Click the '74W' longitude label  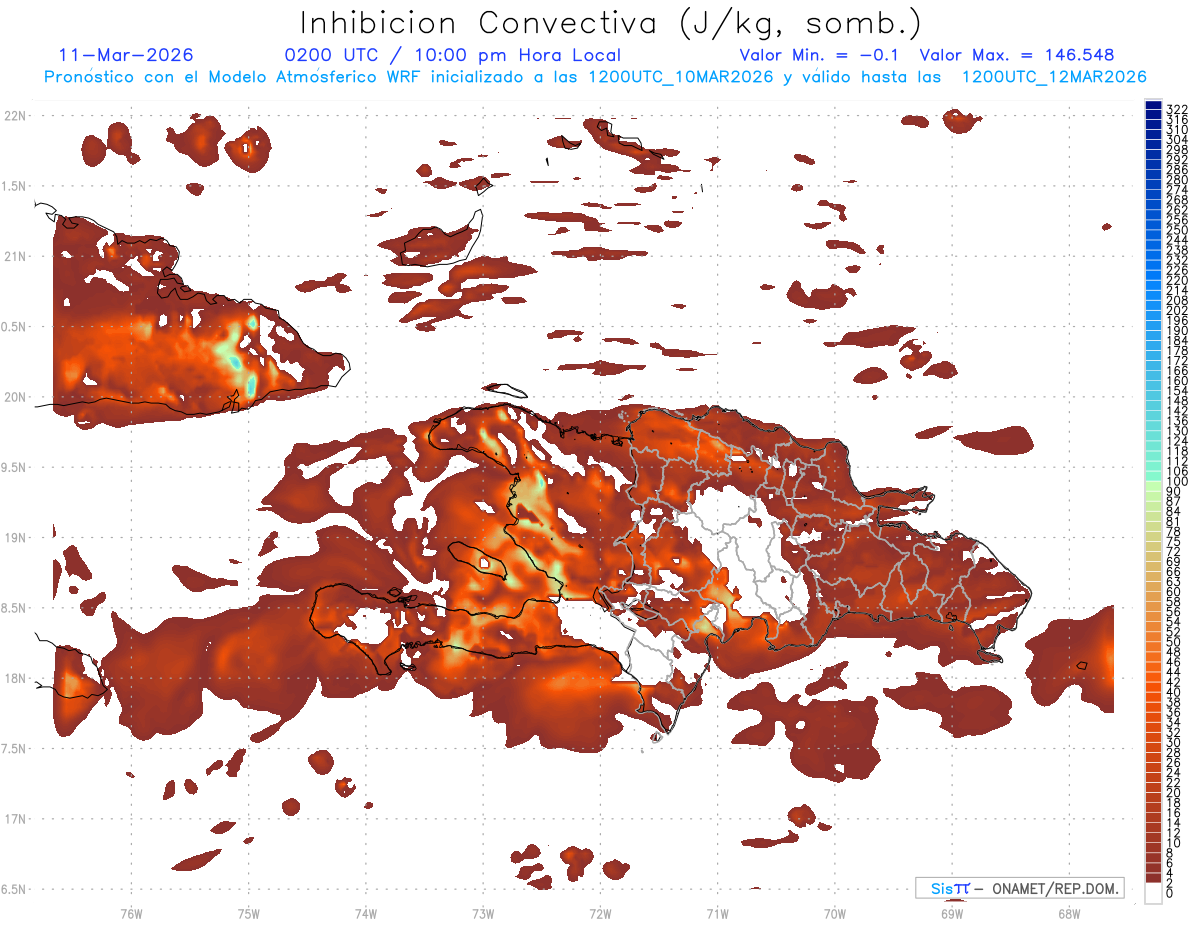pos(366,913)
